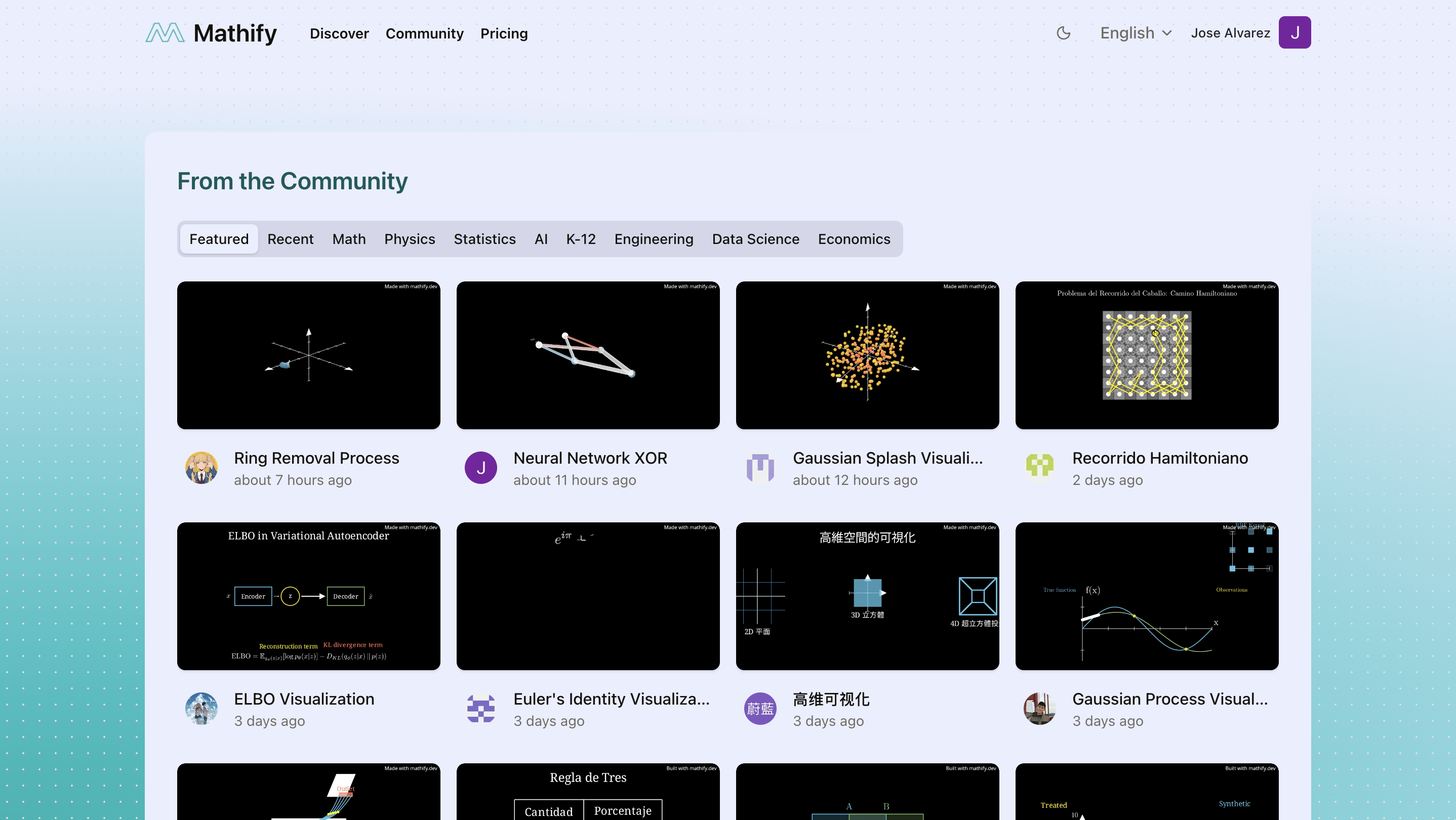Open the Community nav link
The height and width of the screenshot is (820, 1456).
tap(424, 33)
